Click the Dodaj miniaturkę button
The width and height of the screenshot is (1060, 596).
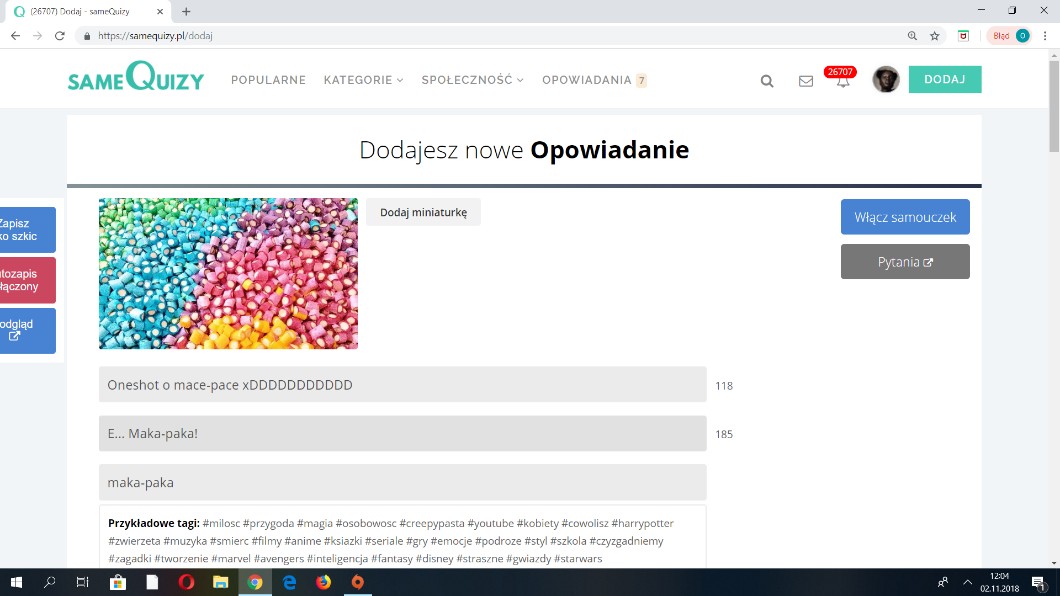[x=423, y=212]
